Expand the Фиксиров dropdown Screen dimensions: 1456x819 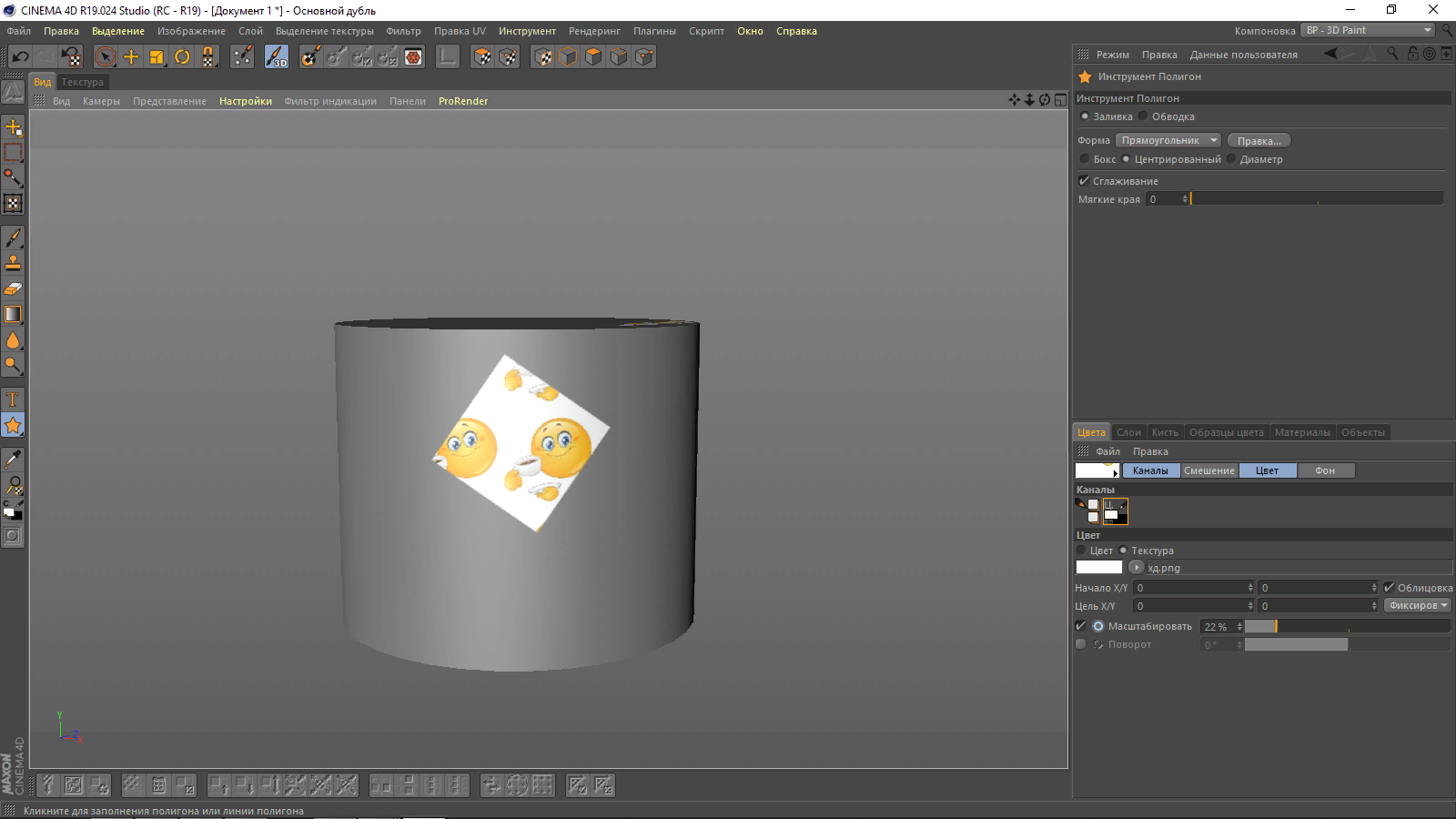pos(1417,605)
